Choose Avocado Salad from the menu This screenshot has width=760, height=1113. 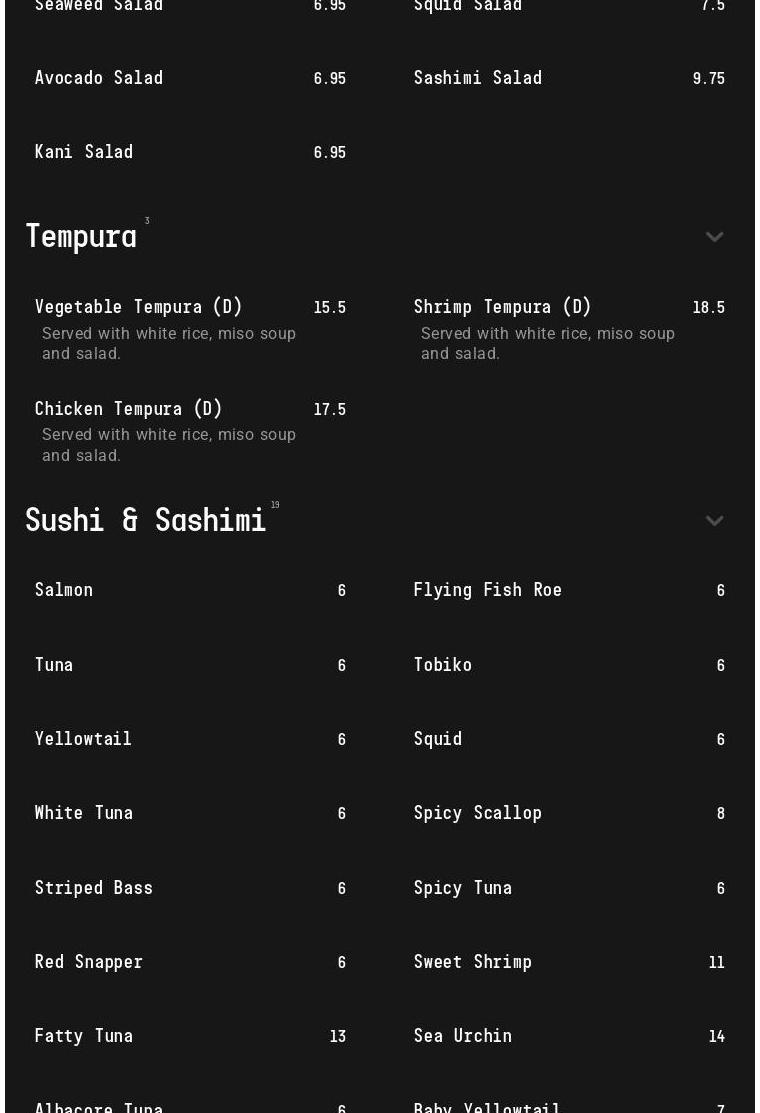99,78
